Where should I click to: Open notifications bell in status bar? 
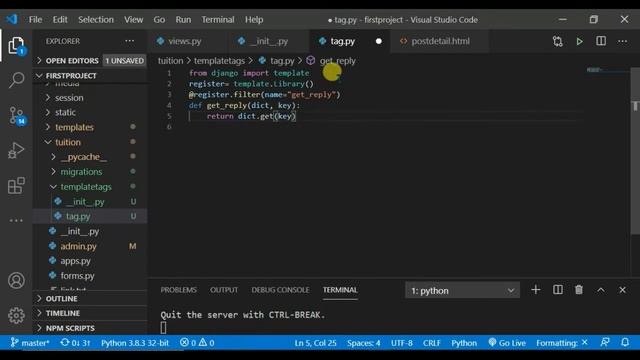pos(625,342)
